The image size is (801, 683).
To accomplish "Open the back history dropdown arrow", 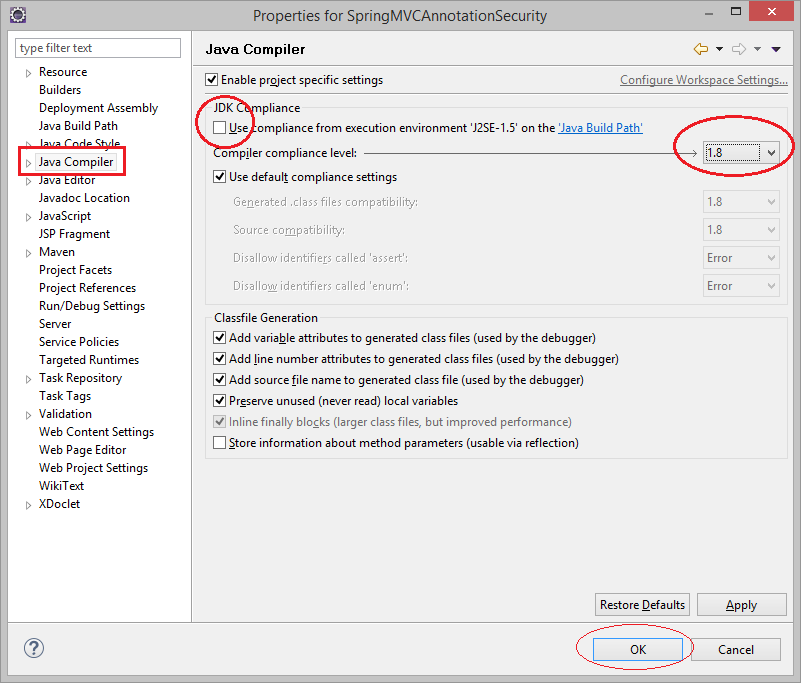I will coord(719,49).
